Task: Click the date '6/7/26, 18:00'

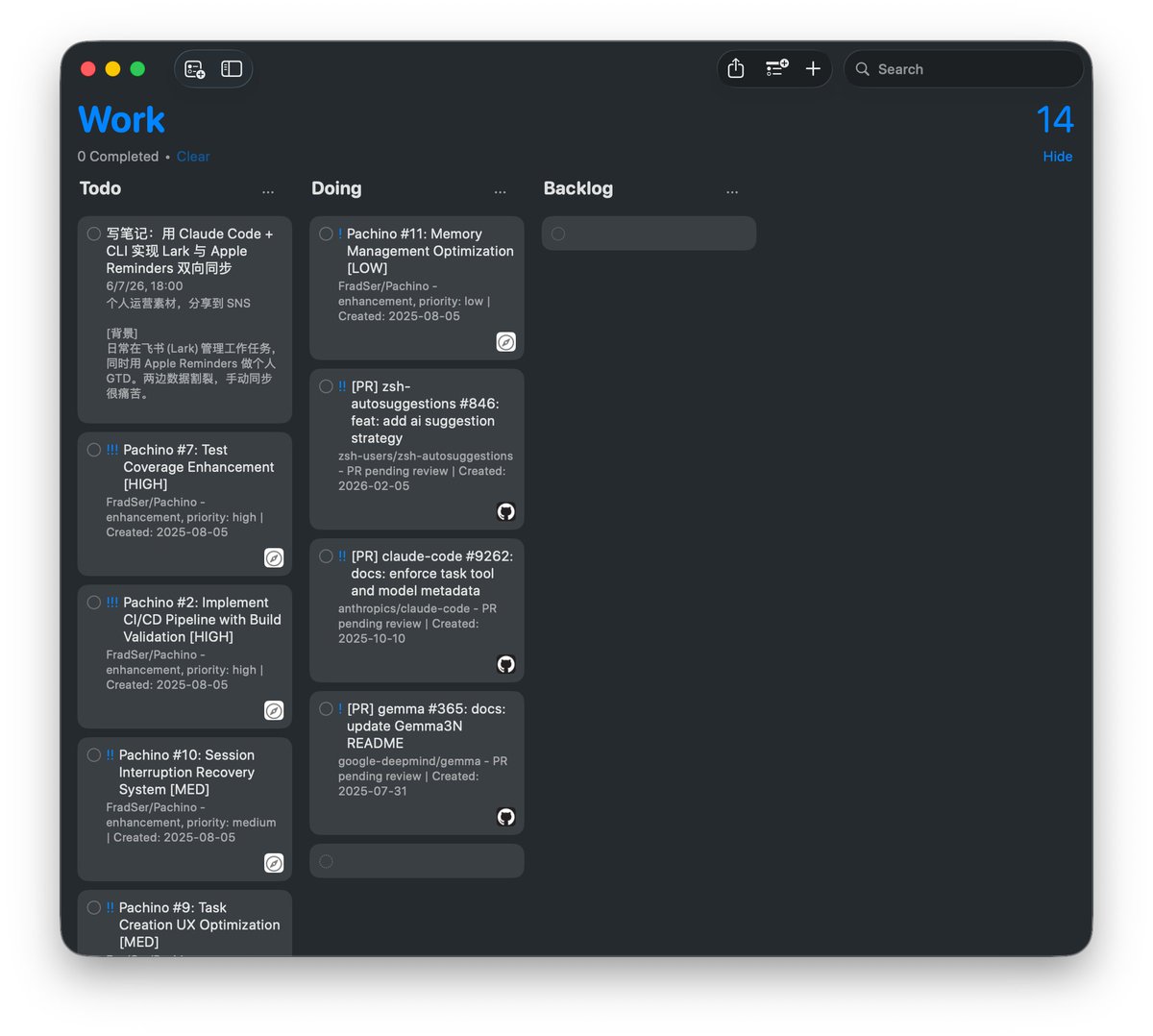Action: (x=144, y=286)
